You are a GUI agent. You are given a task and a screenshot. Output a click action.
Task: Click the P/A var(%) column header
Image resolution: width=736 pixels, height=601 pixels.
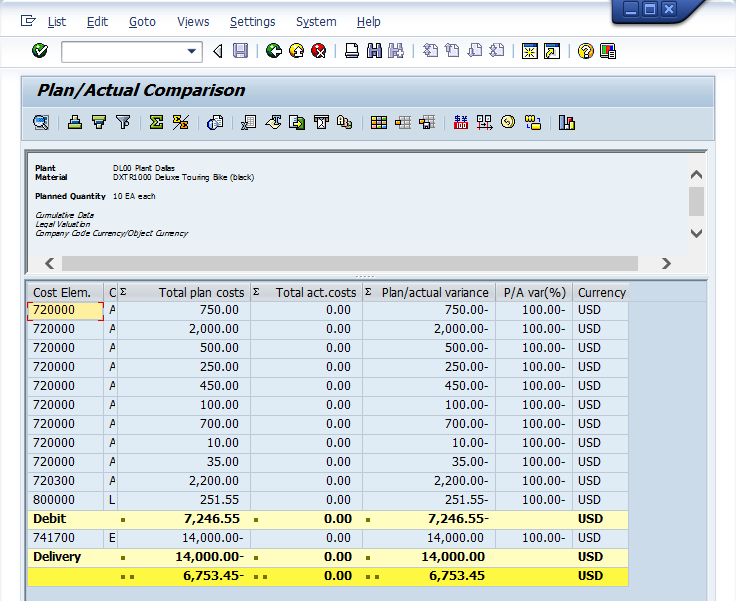[x=534, y=293]
